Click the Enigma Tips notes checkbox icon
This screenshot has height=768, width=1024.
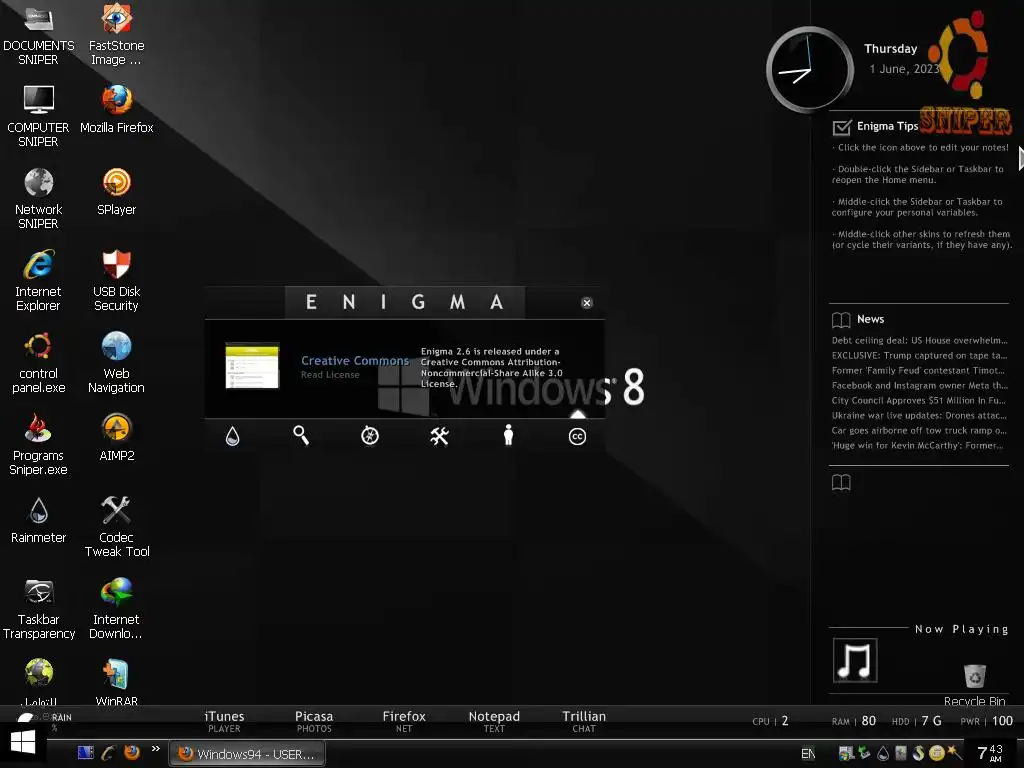pos(842,127)
